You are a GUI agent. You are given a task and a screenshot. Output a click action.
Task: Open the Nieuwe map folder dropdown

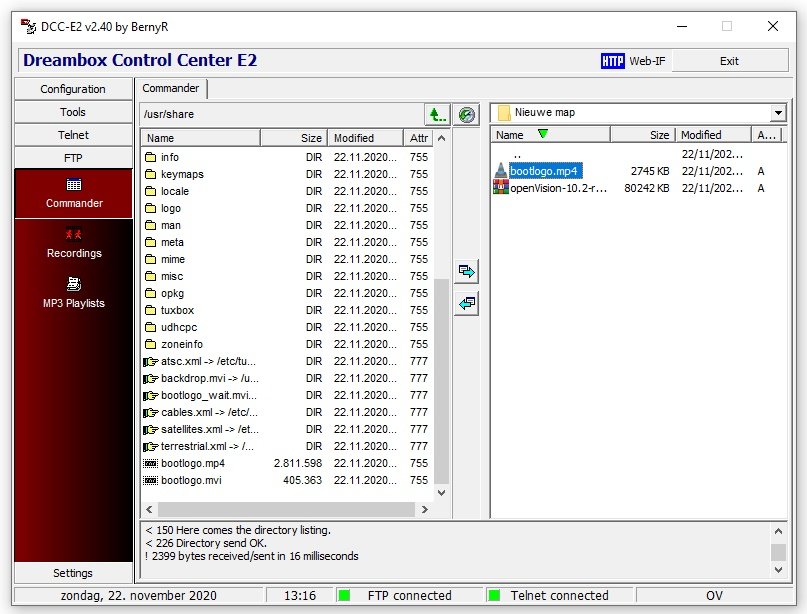coord(778,114)
